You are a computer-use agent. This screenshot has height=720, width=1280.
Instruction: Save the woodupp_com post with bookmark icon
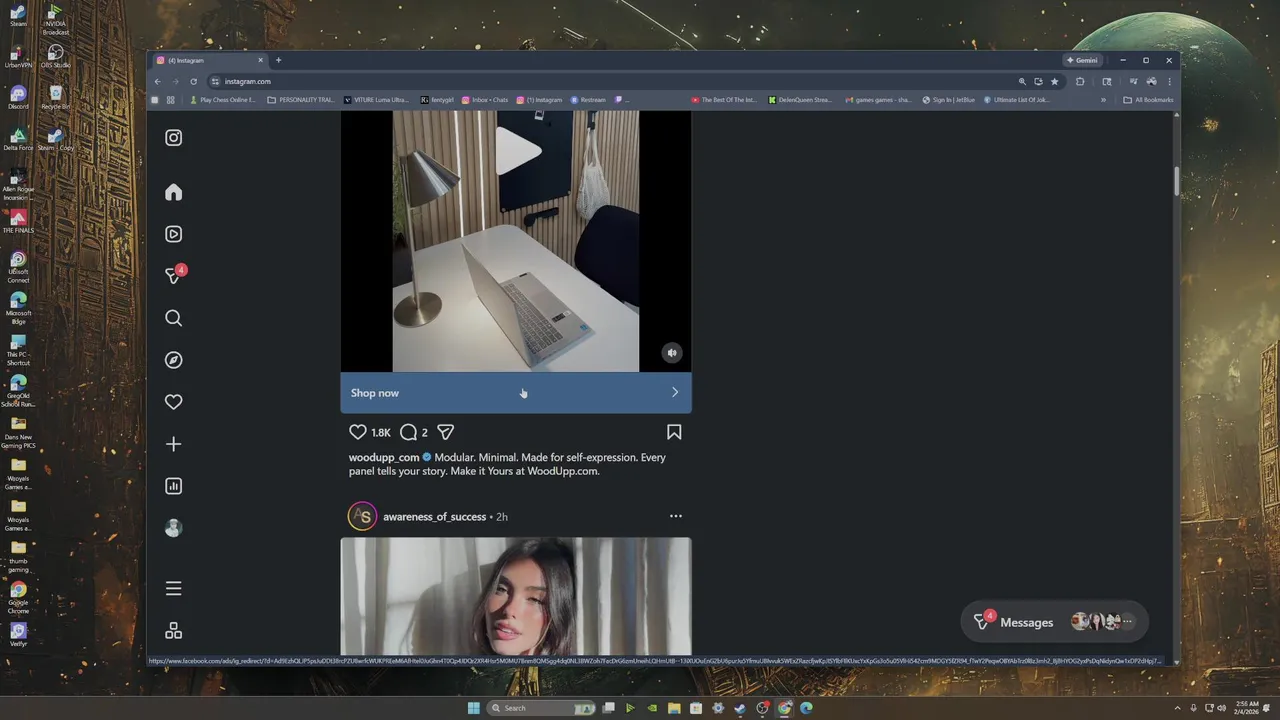674,432
